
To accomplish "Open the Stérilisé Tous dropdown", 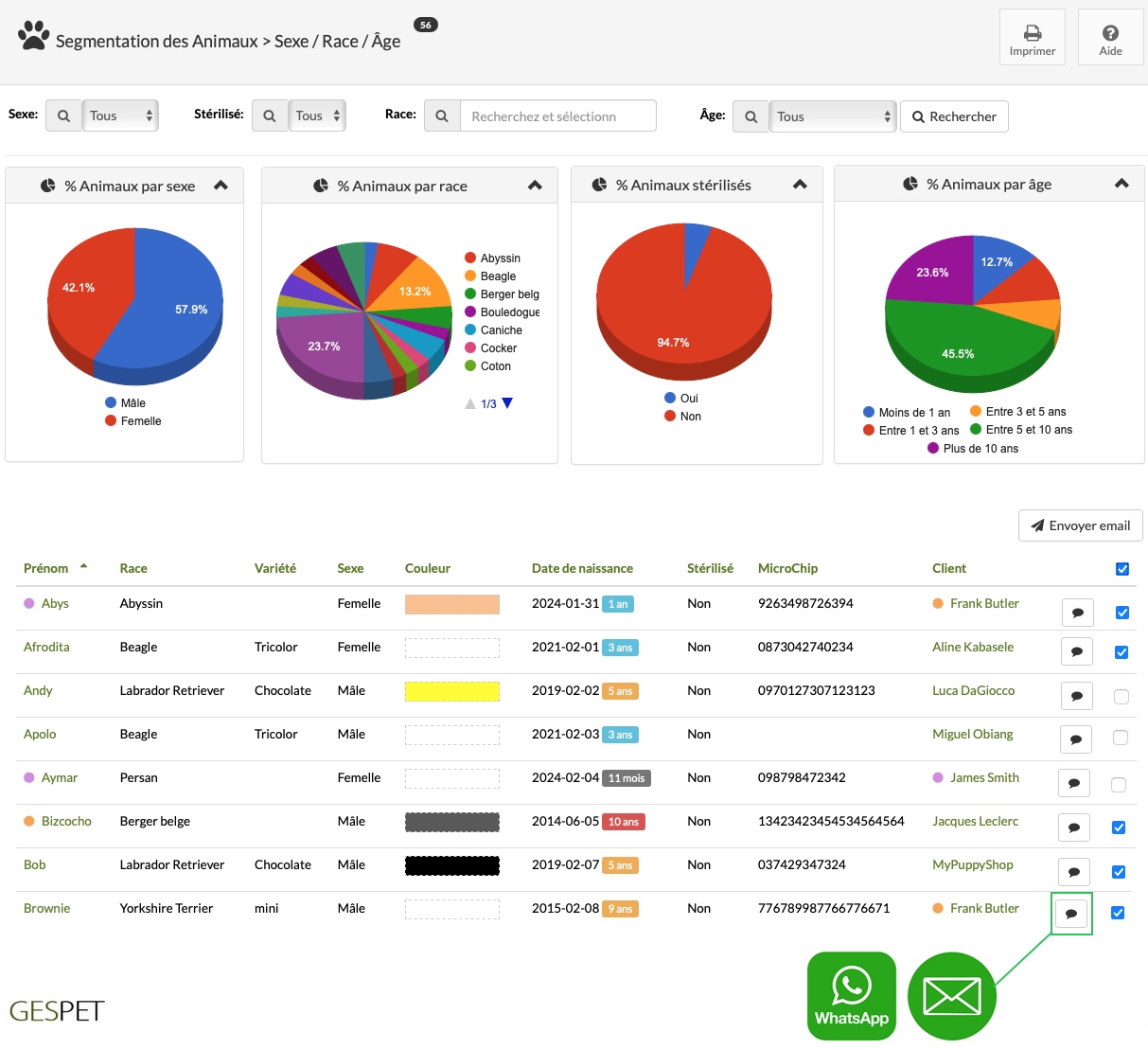I will point(316,116).
